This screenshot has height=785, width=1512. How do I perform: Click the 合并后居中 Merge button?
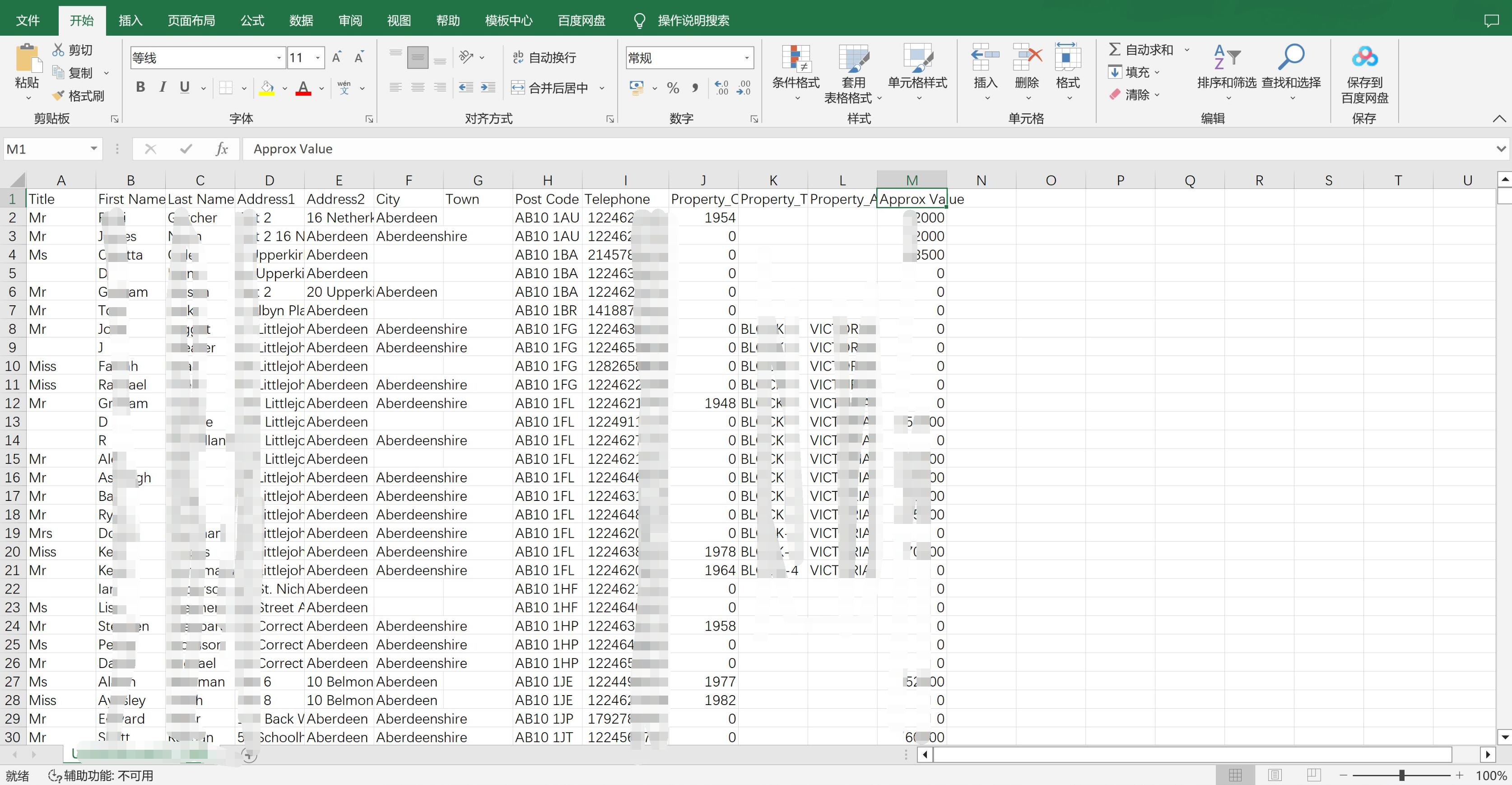(x=550, y=88)
